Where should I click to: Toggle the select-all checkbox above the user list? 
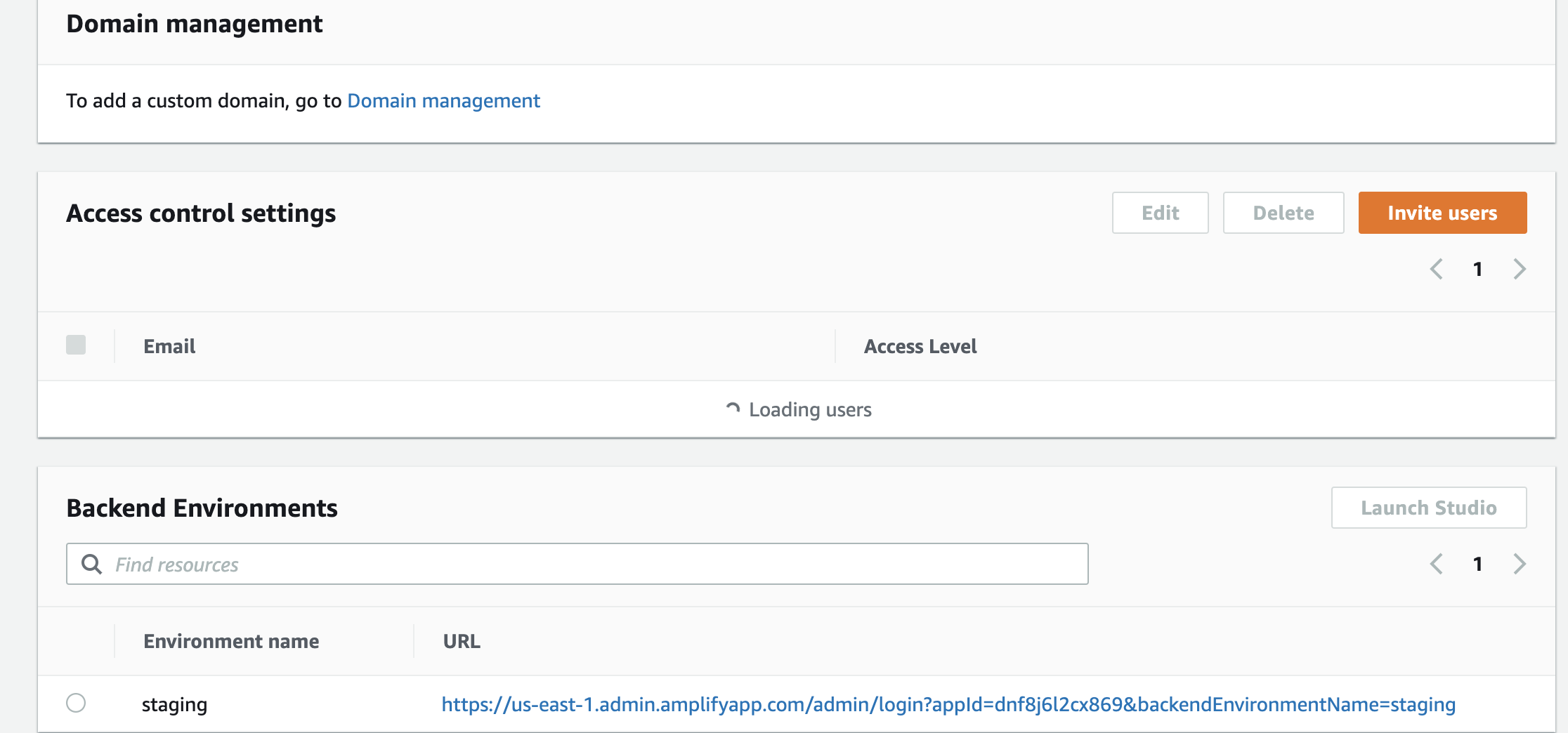[75, 345]
